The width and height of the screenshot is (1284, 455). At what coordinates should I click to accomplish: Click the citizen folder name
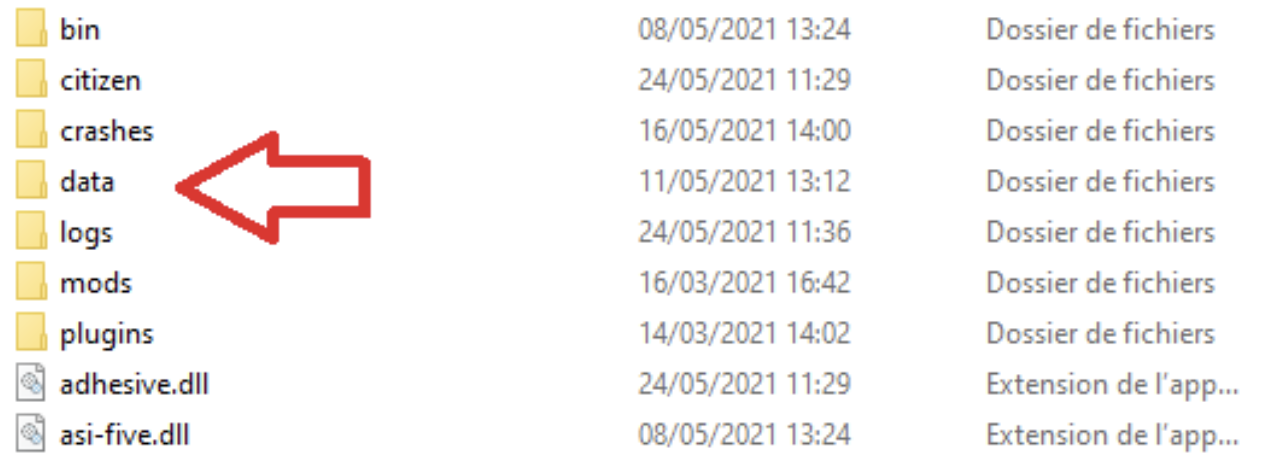tap(100, 80)
